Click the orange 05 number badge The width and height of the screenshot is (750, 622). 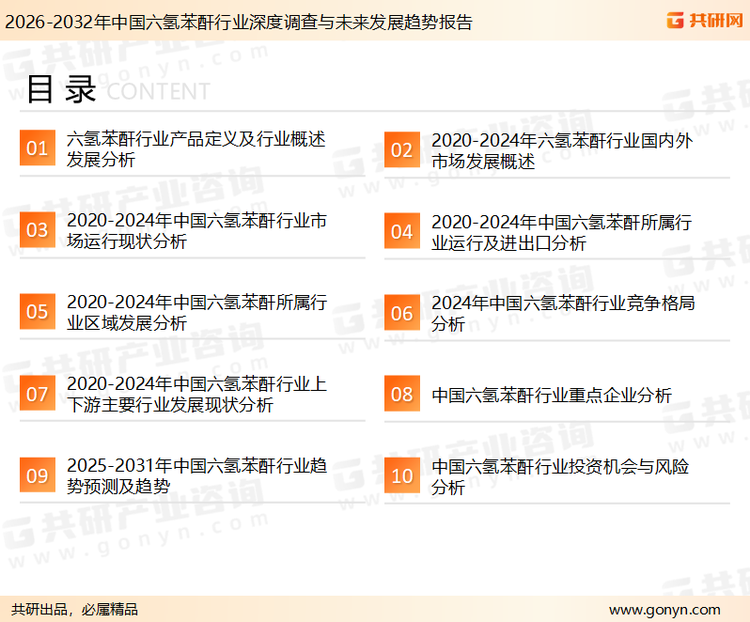point(37,311)
